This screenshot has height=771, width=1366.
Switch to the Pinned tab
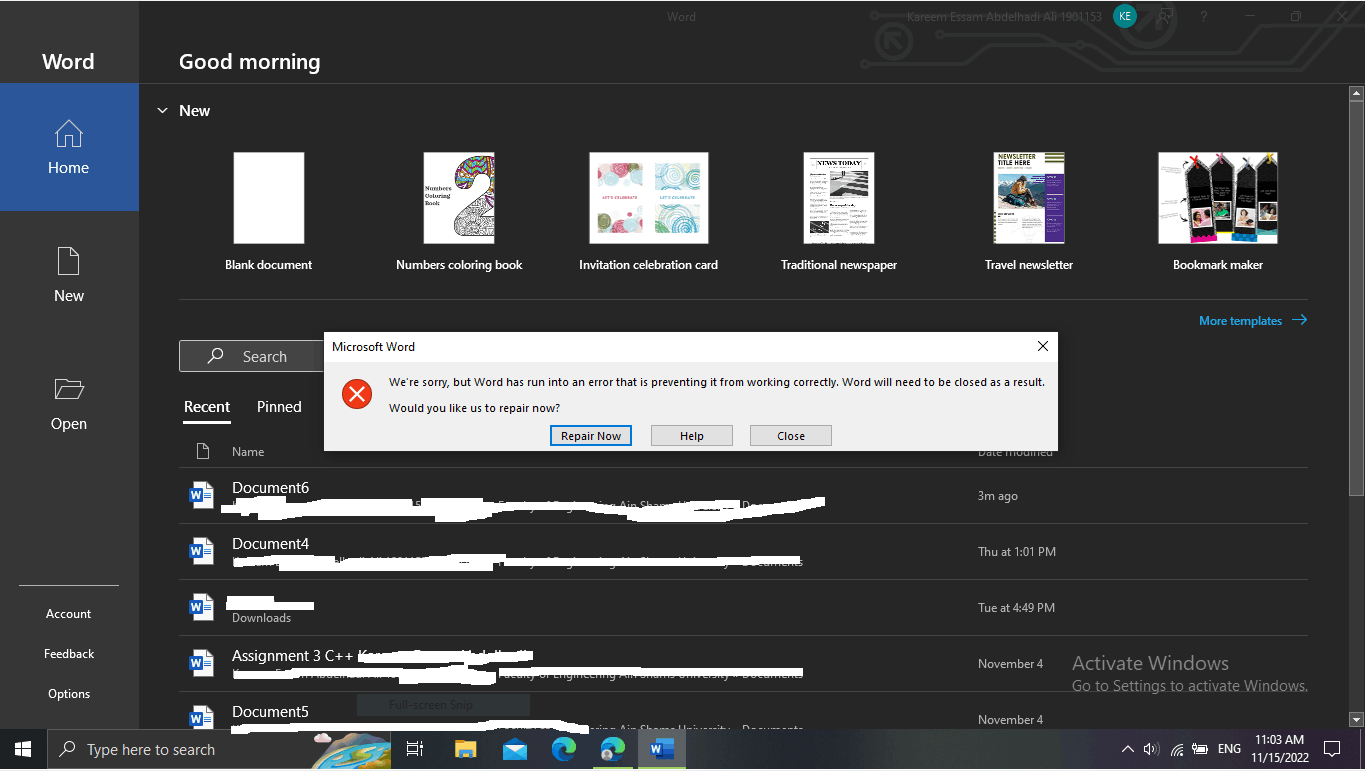(279, 407)
